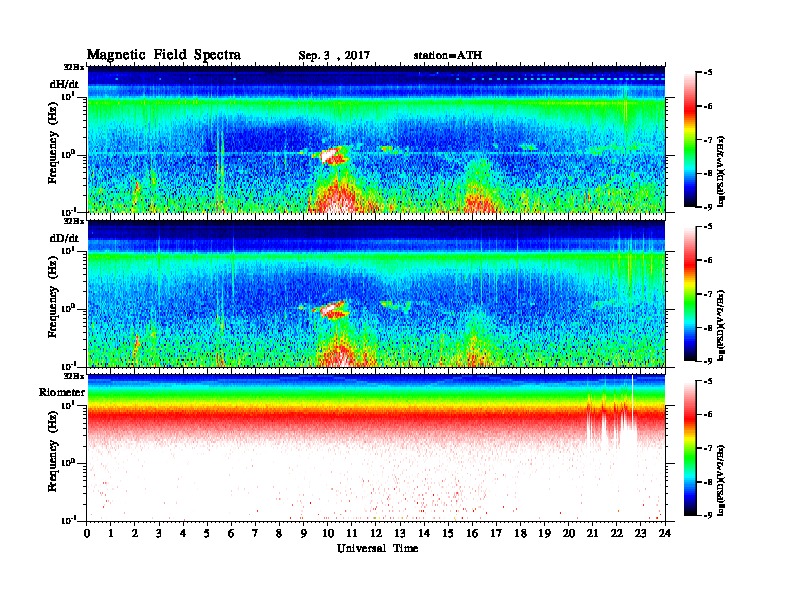
Task: Click the "-8" tick on dD/dt color bar
Action: pos(708,328)
